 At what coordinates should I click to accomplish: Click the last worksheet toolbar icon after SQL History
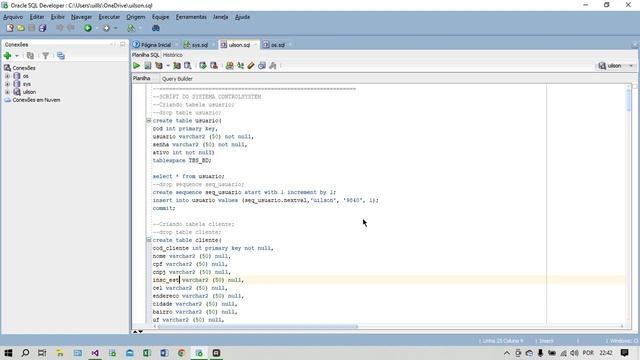(x=273, y=66)
